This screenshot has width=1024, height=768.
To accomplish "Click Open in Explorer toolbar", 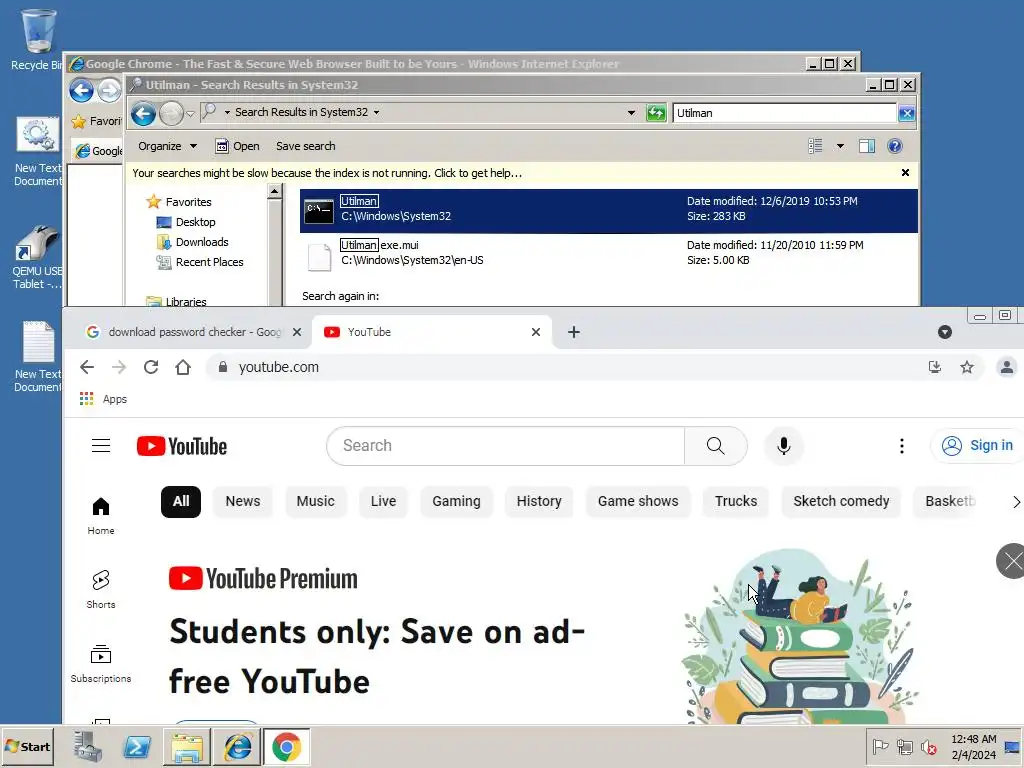I will click(x=238, y=146).
